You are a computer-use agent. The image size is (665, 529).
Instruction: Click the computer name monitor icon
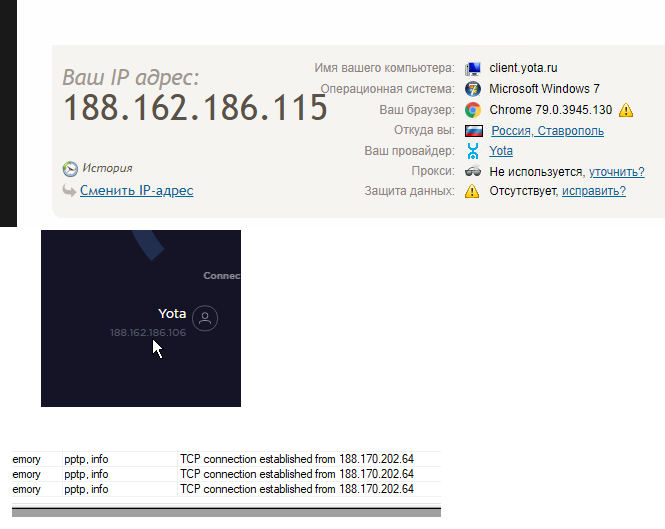click(x=472, y=68)
